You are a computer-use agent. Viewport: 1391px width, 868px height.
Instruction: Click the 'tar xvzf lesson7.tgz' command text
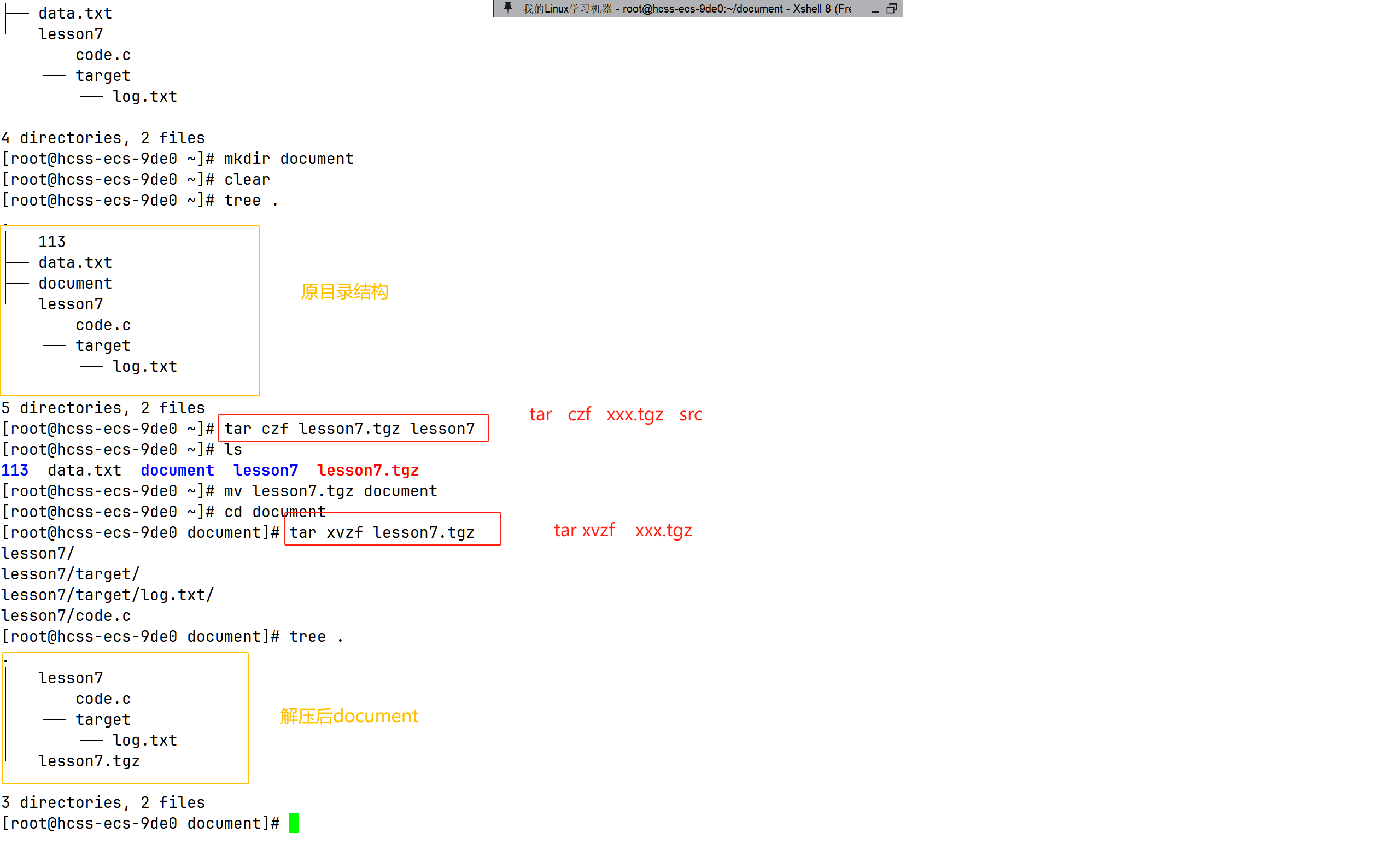382,533
